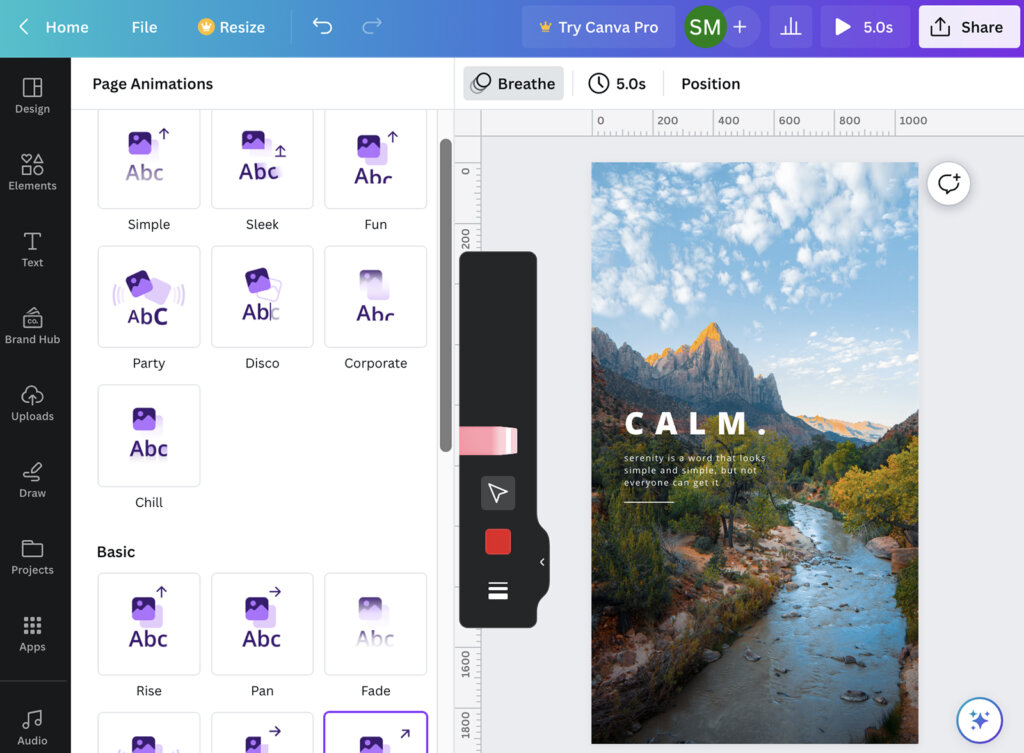Open the File menu
Screen dimensions: 1024x753
(x=143, y=27)
